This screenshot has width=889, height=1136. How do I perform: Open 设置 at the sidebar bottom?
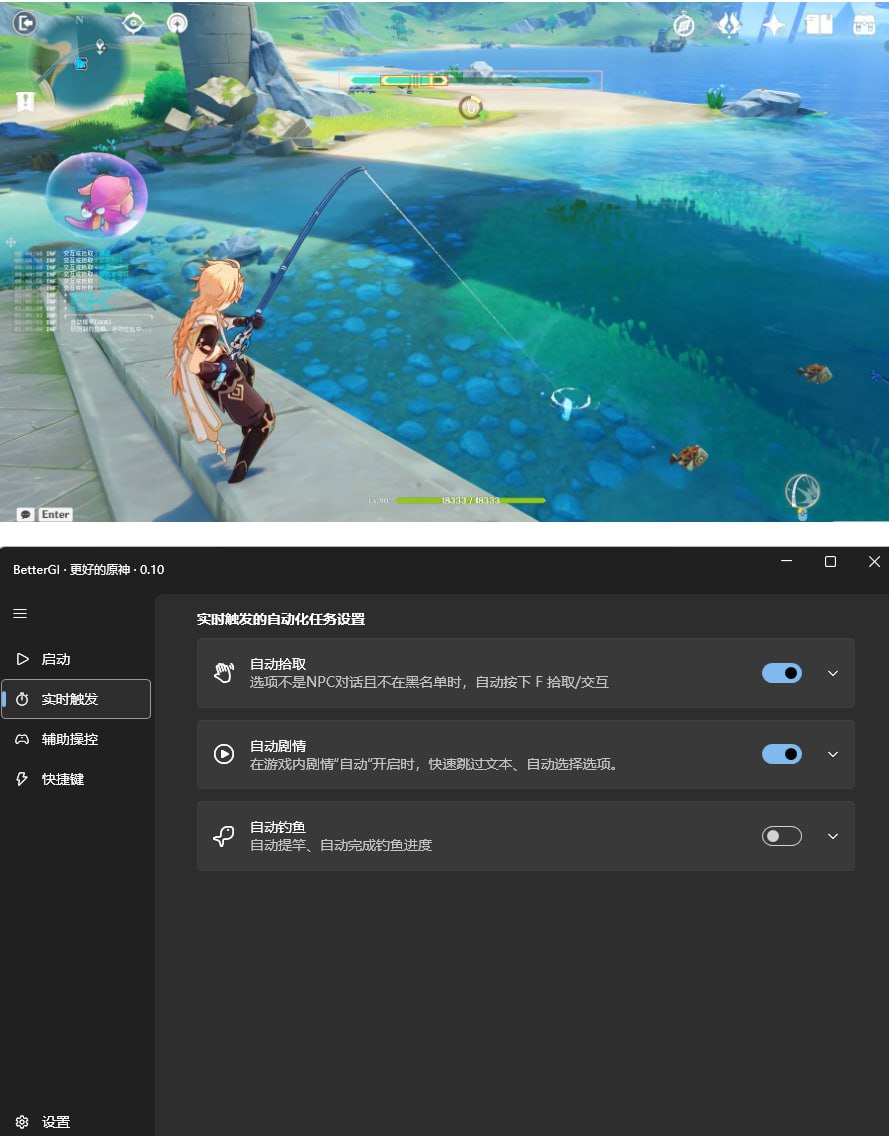click(x=56, y=1122)
